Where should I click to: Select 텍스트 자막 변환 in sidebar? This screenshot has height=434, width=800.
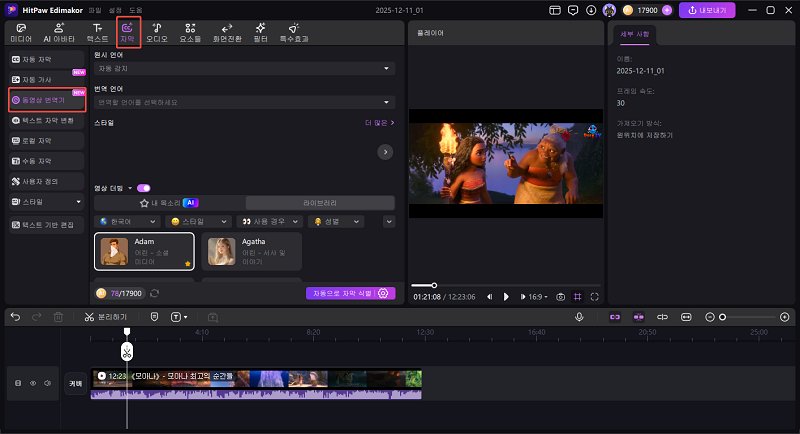coord(46,120)
